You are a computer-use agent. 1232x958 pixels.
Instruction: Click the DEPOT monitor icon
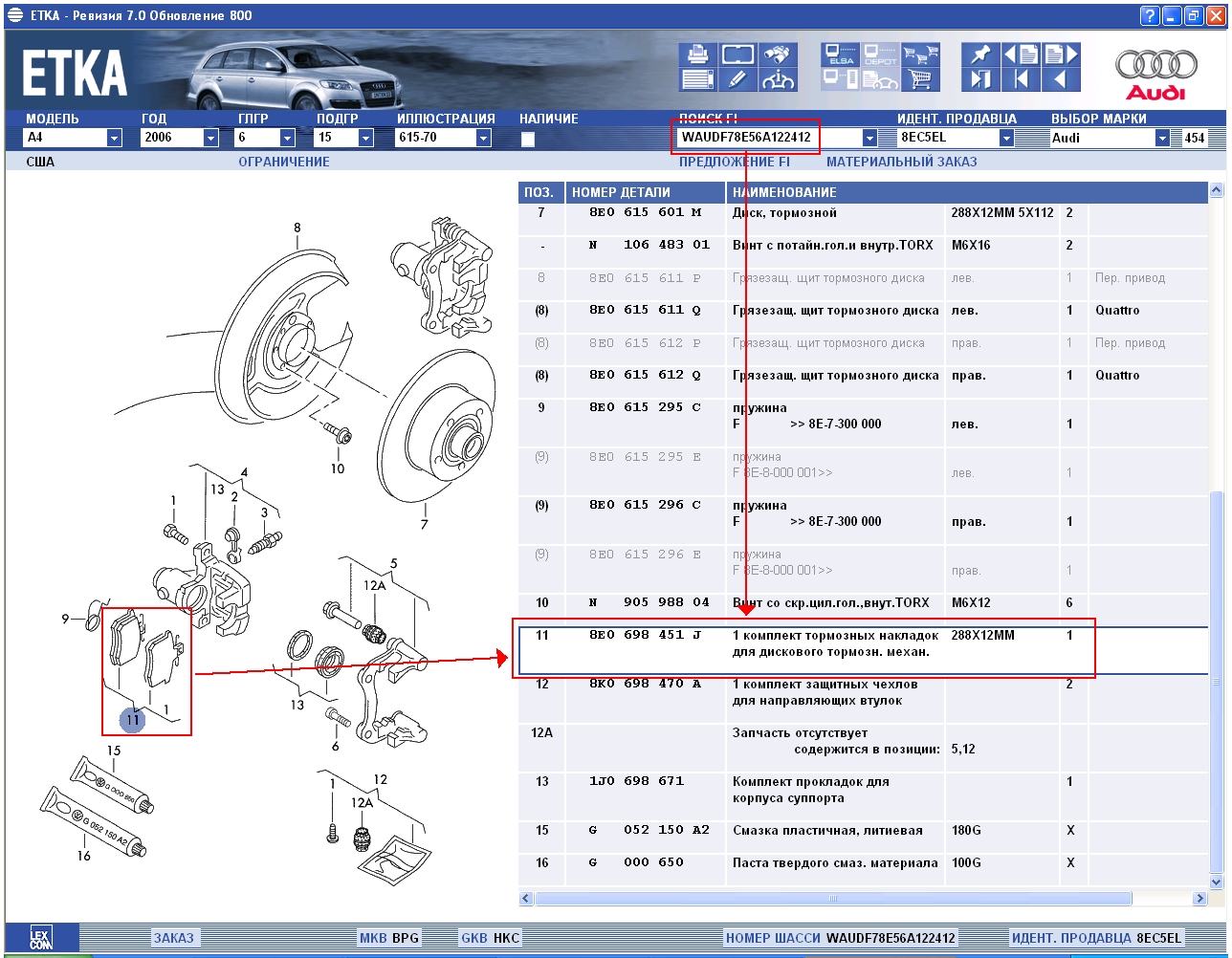click(x=880, y=54)
